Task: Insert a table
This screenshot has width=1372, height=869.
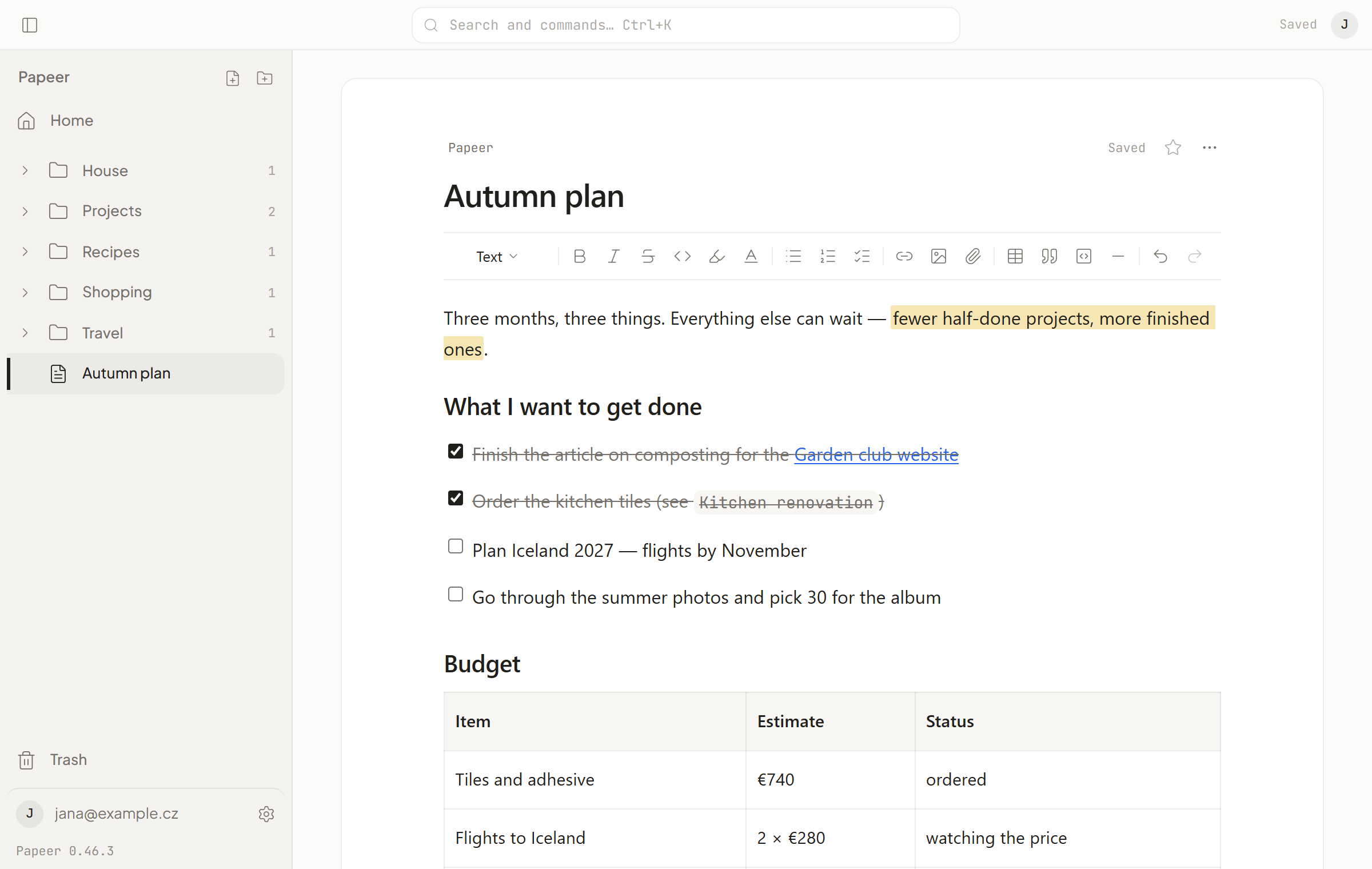Action: click(1015, 256)
